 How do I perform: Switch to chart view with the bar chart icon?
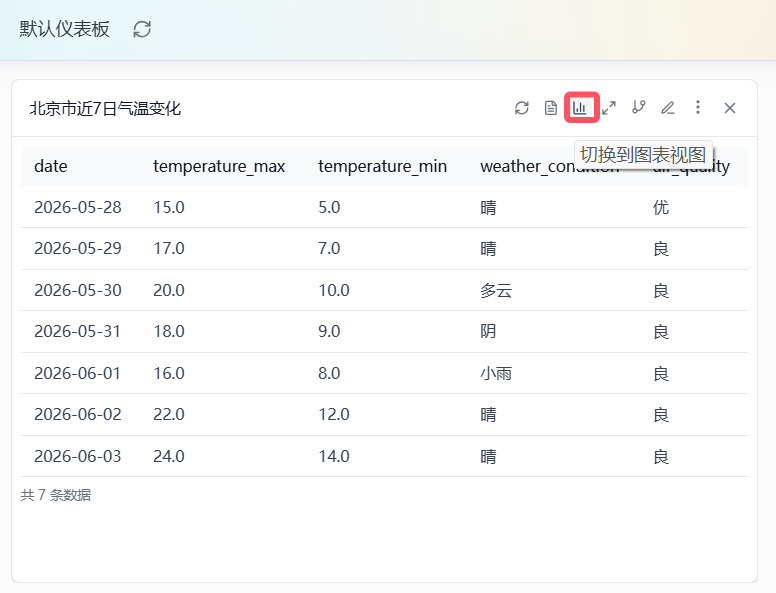tap(580, 107)
